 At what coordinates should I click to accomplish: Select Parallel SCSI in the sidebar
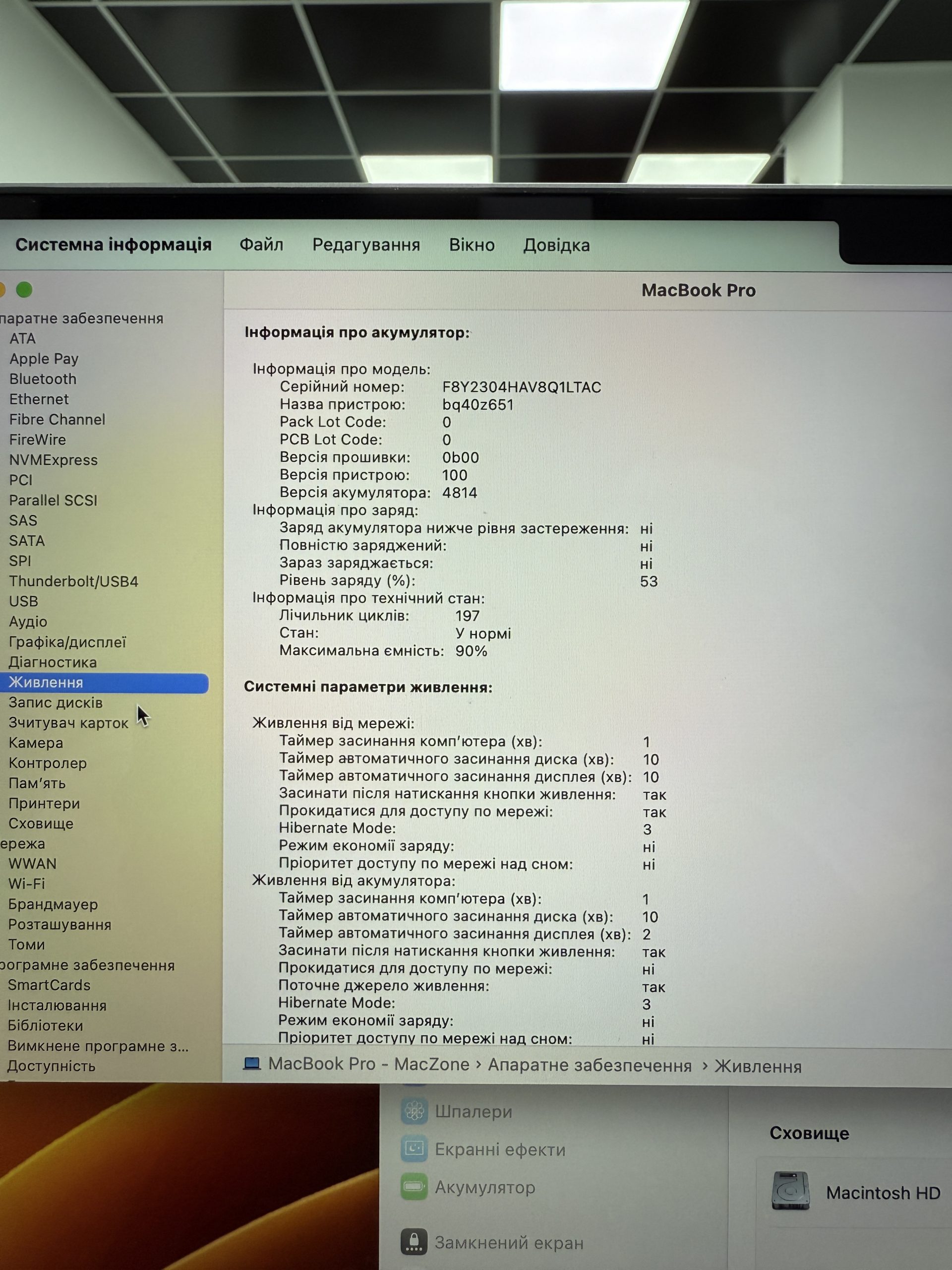53,500
